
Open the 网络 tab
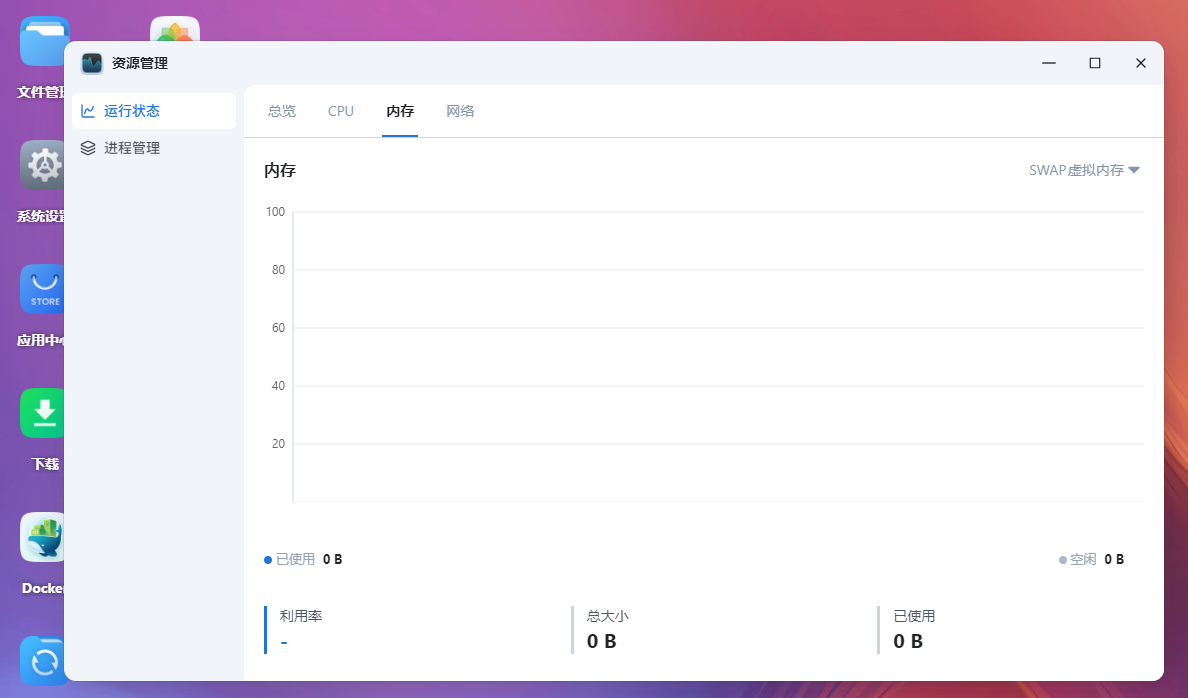point(460,111)
